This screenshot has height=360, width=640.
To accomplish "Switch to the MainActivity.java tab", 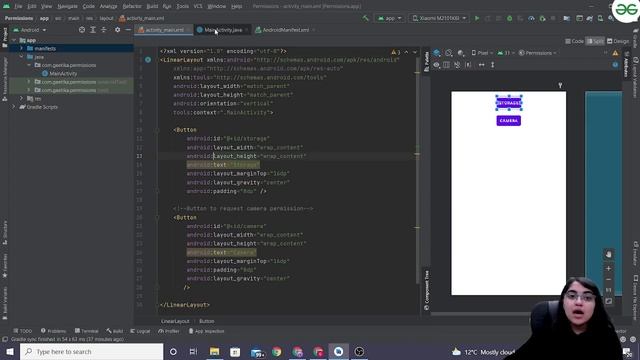I will [x=223, y=30].
